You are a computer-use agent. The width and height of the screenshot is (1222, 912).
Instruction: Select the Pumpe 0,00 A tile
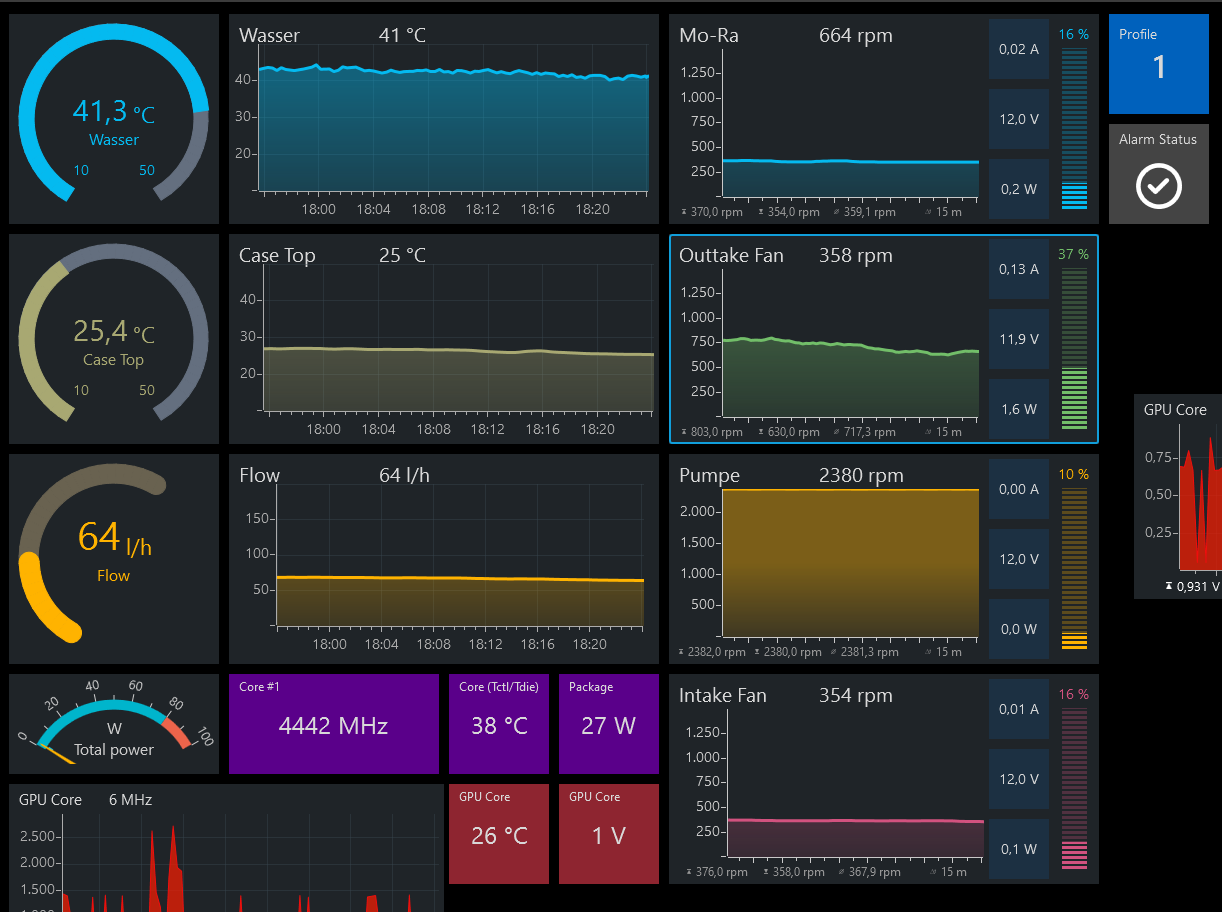pos(1019,489)
